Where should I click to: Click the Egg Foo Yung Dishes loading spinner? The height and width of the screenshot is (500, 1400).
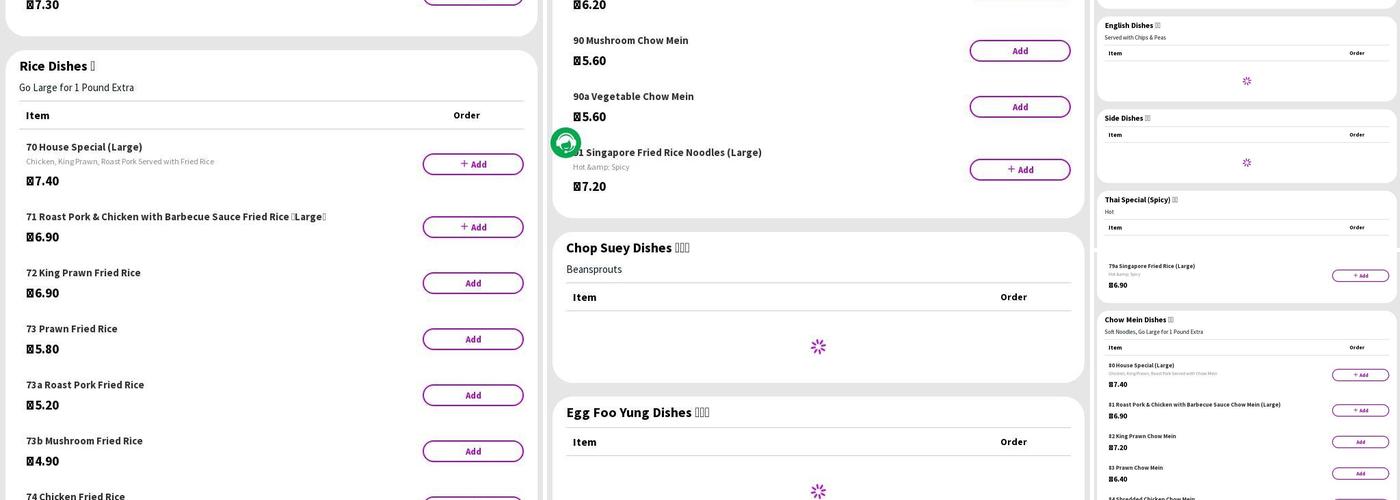click(818, 491)
